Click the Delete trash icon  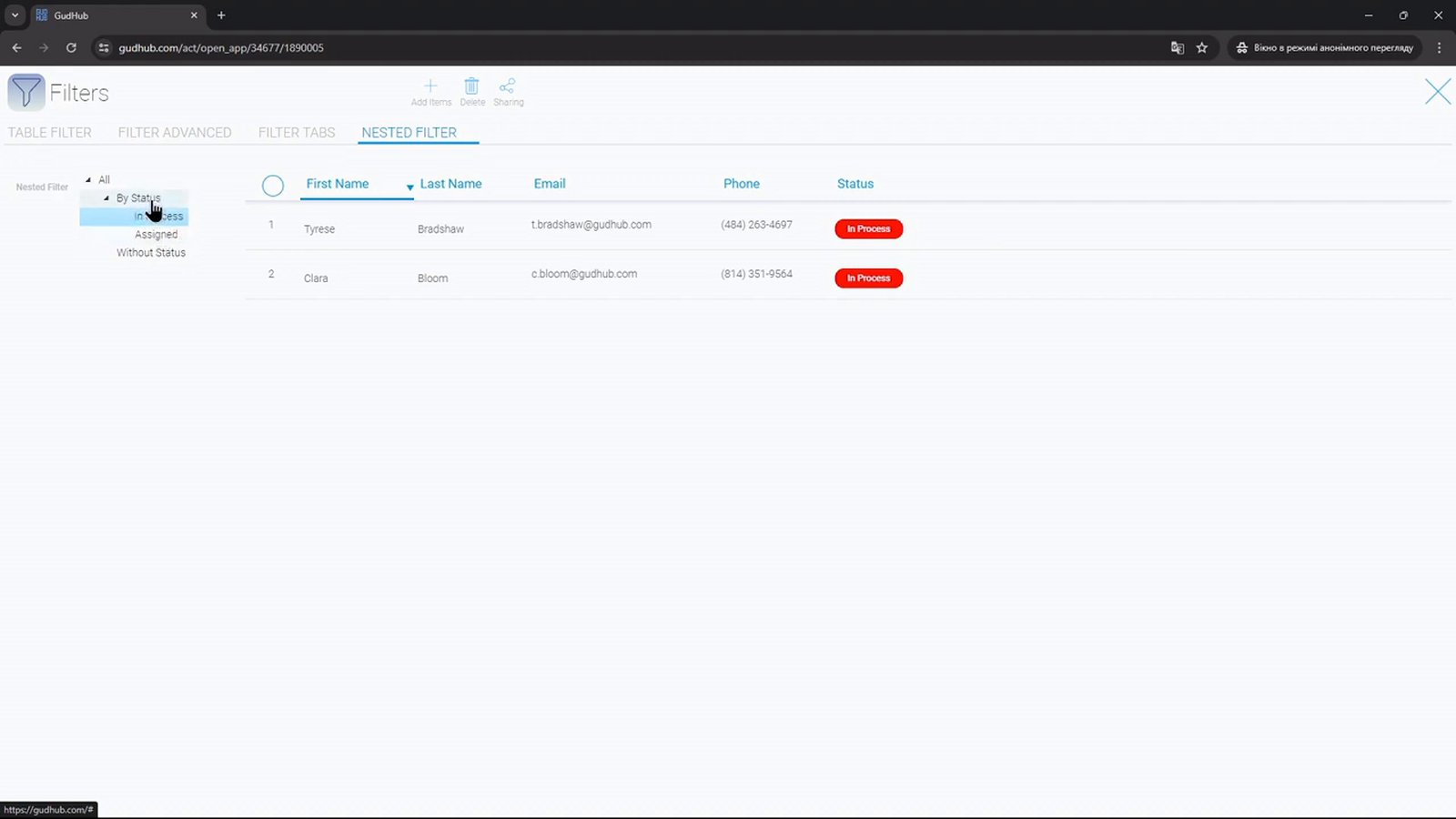click(471, 86)
